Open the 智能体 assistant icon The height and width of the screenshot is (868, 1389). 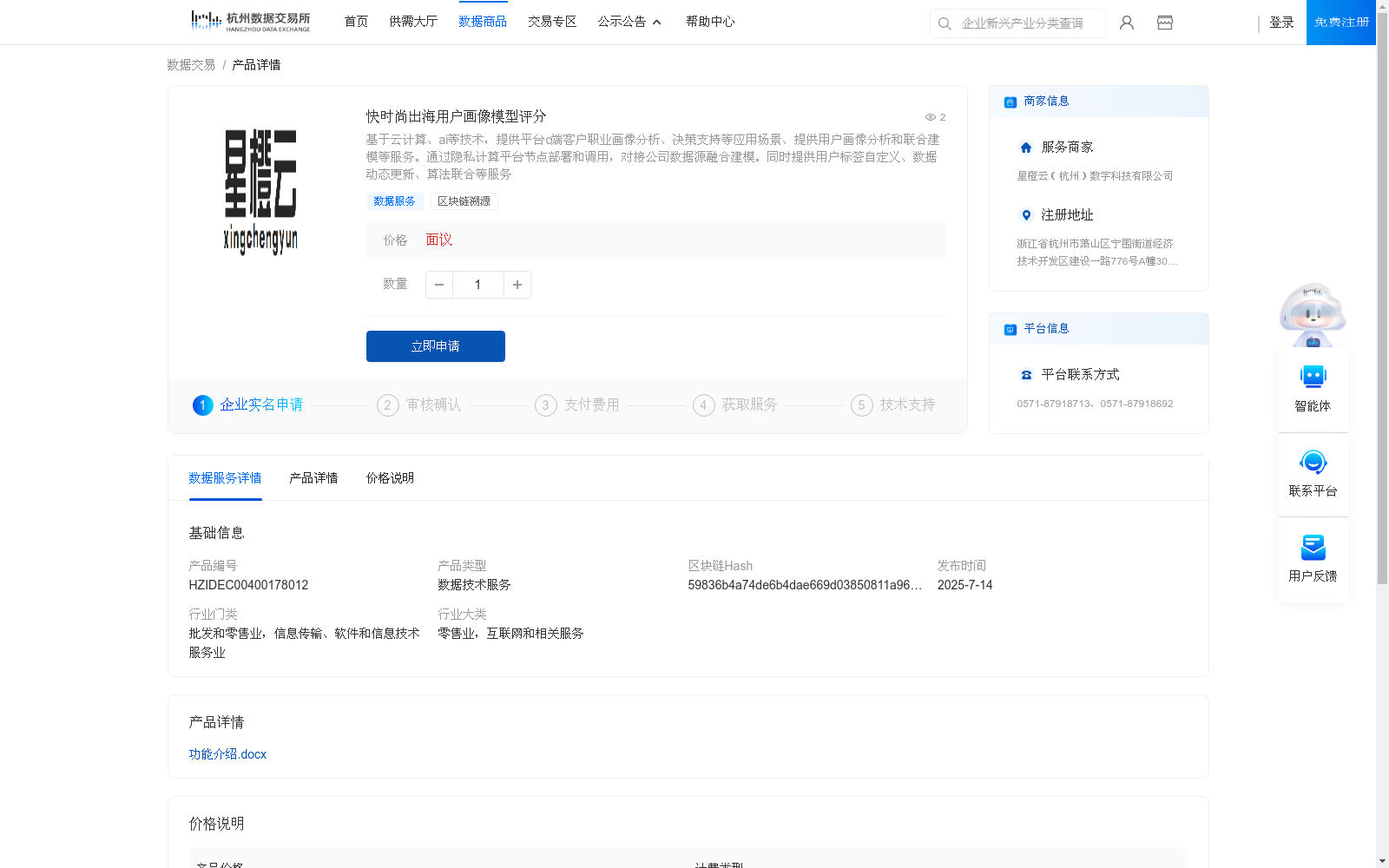point(1313,376)
